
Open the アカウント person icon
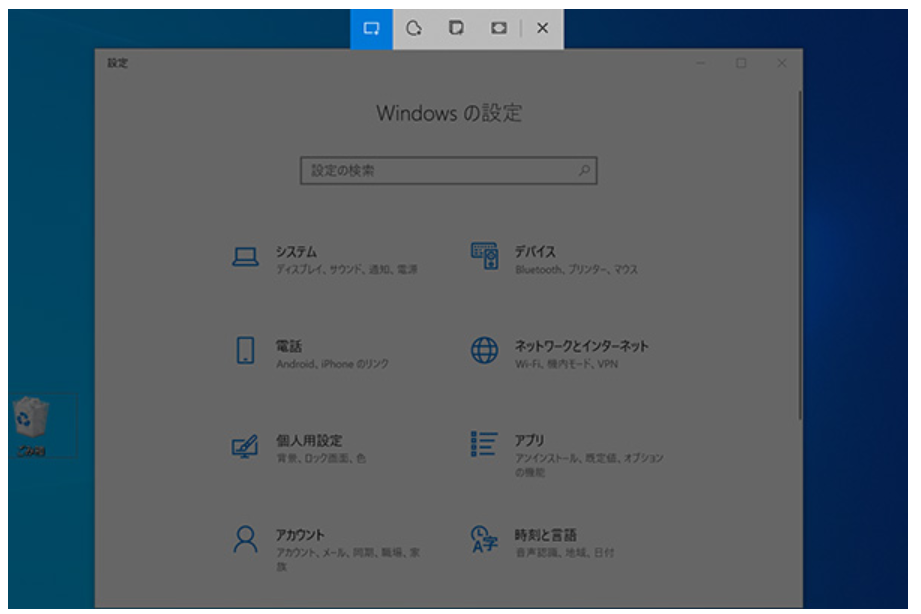pyautogui.click(x=245, y=539)
